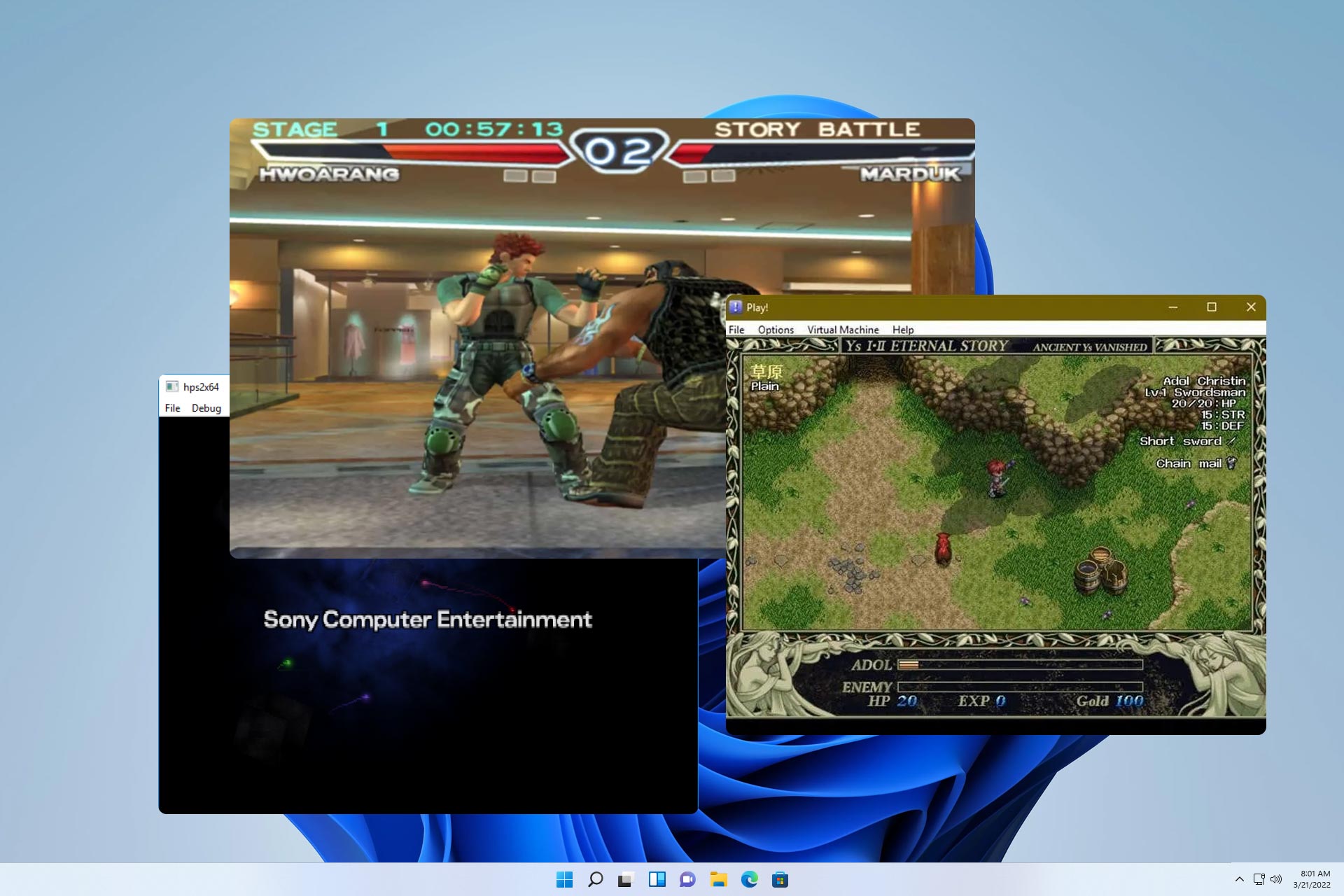Click the 'STORY BATTLE' label
Viewport: 1344px width, 896px height.
click(x=817, y=129)
